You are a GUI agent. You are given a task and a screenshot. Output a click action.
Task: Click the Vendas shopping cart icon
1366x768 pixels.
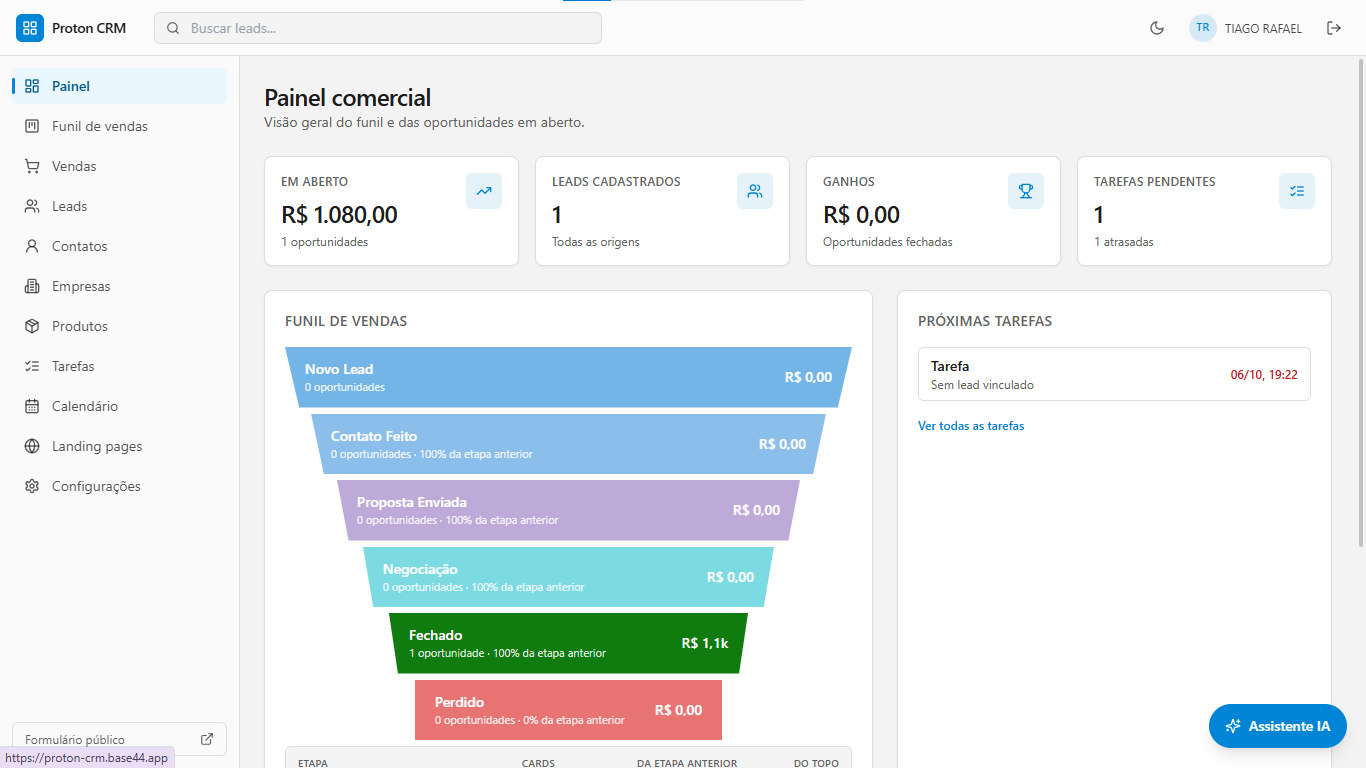coord(32,166)
